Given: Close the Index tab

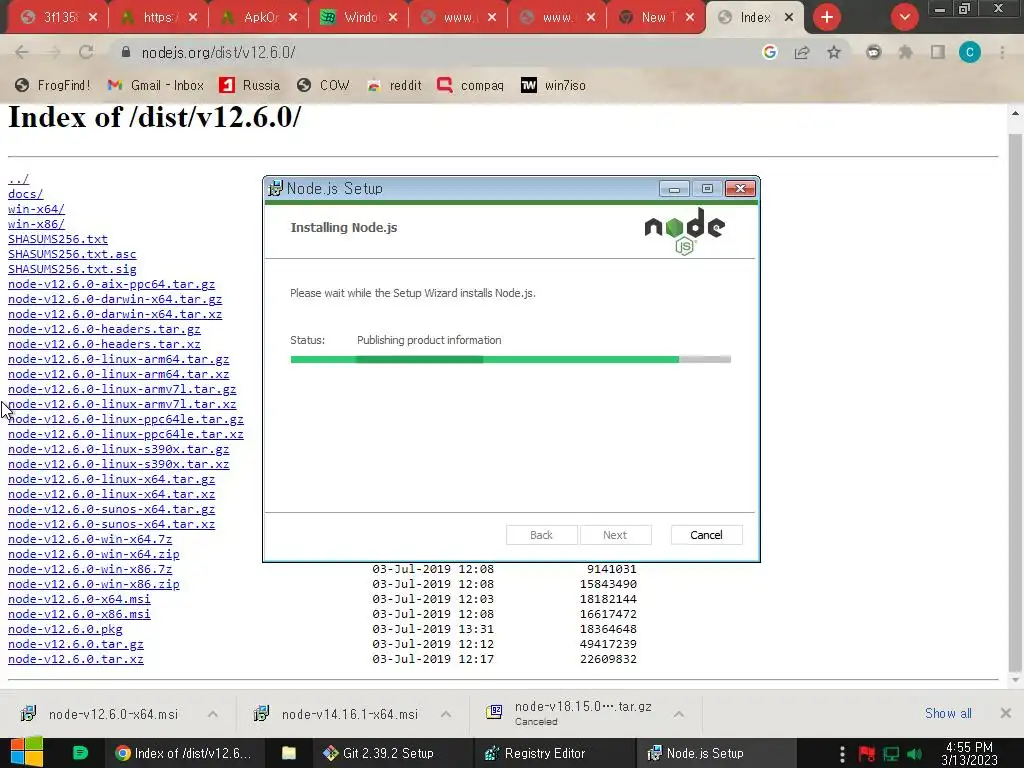Looking at the screenshot, I should [789, 18].
